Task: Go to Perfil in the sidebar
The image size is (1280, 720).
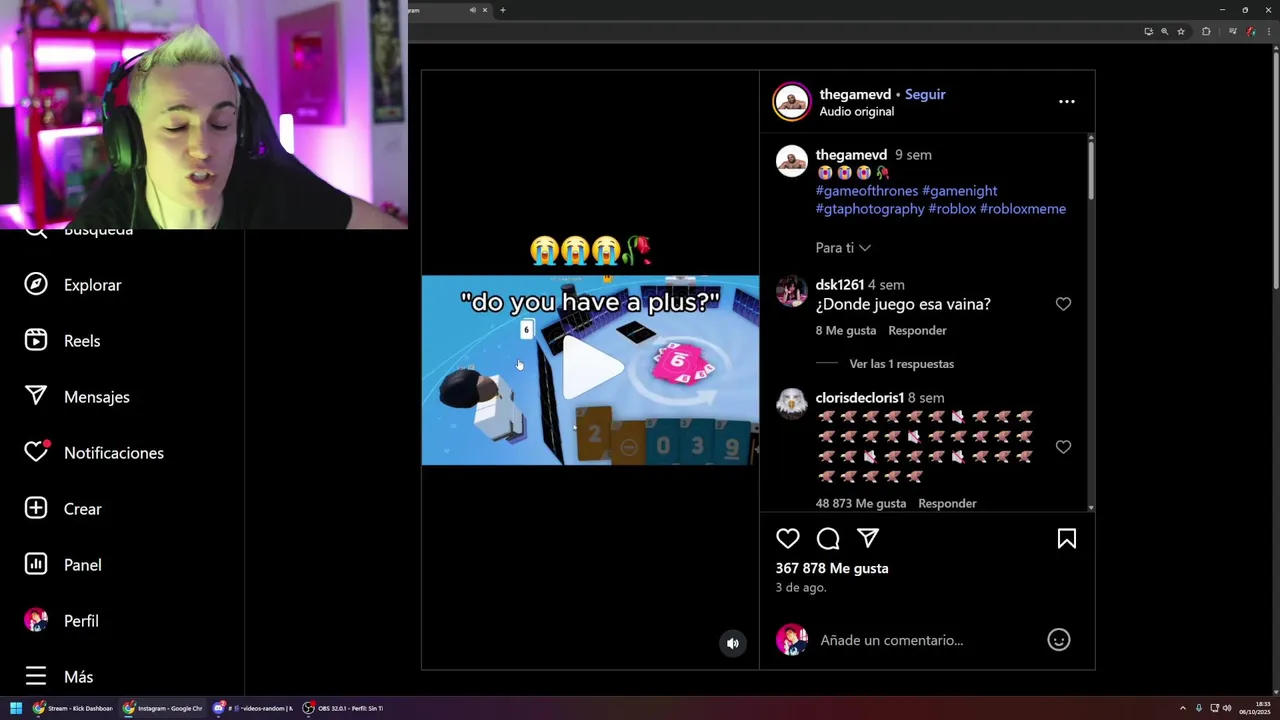Action: coord(61,621)
